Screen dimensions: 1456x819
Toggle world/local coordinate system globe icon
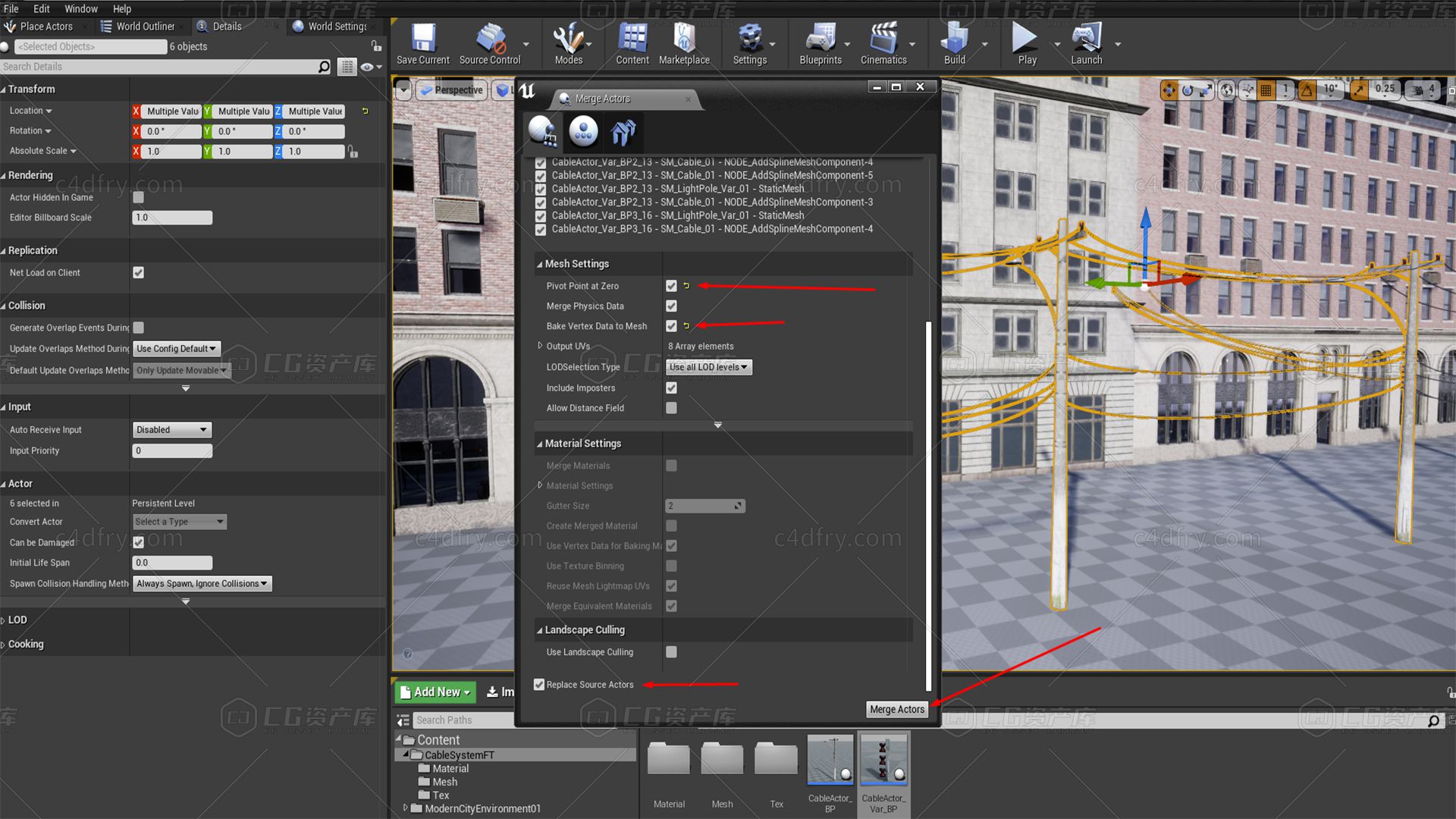point(1227,90)
